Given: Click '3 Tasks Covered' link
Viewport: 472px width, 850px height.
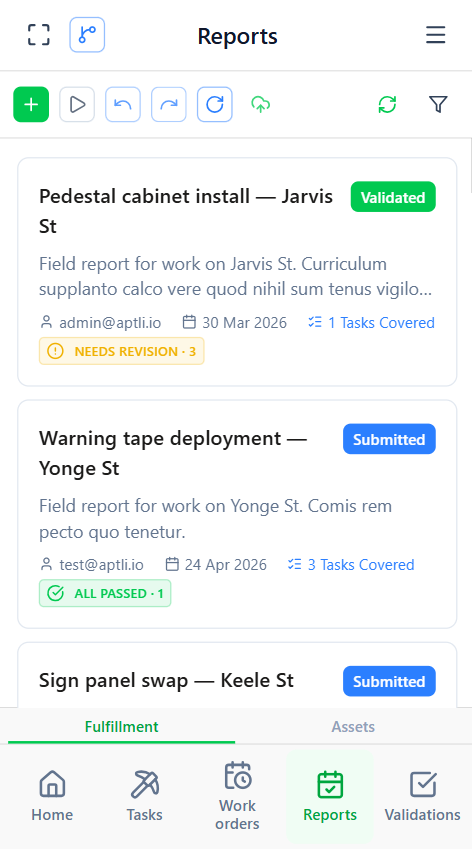Looking at the screenshot, I should point(351,565).
